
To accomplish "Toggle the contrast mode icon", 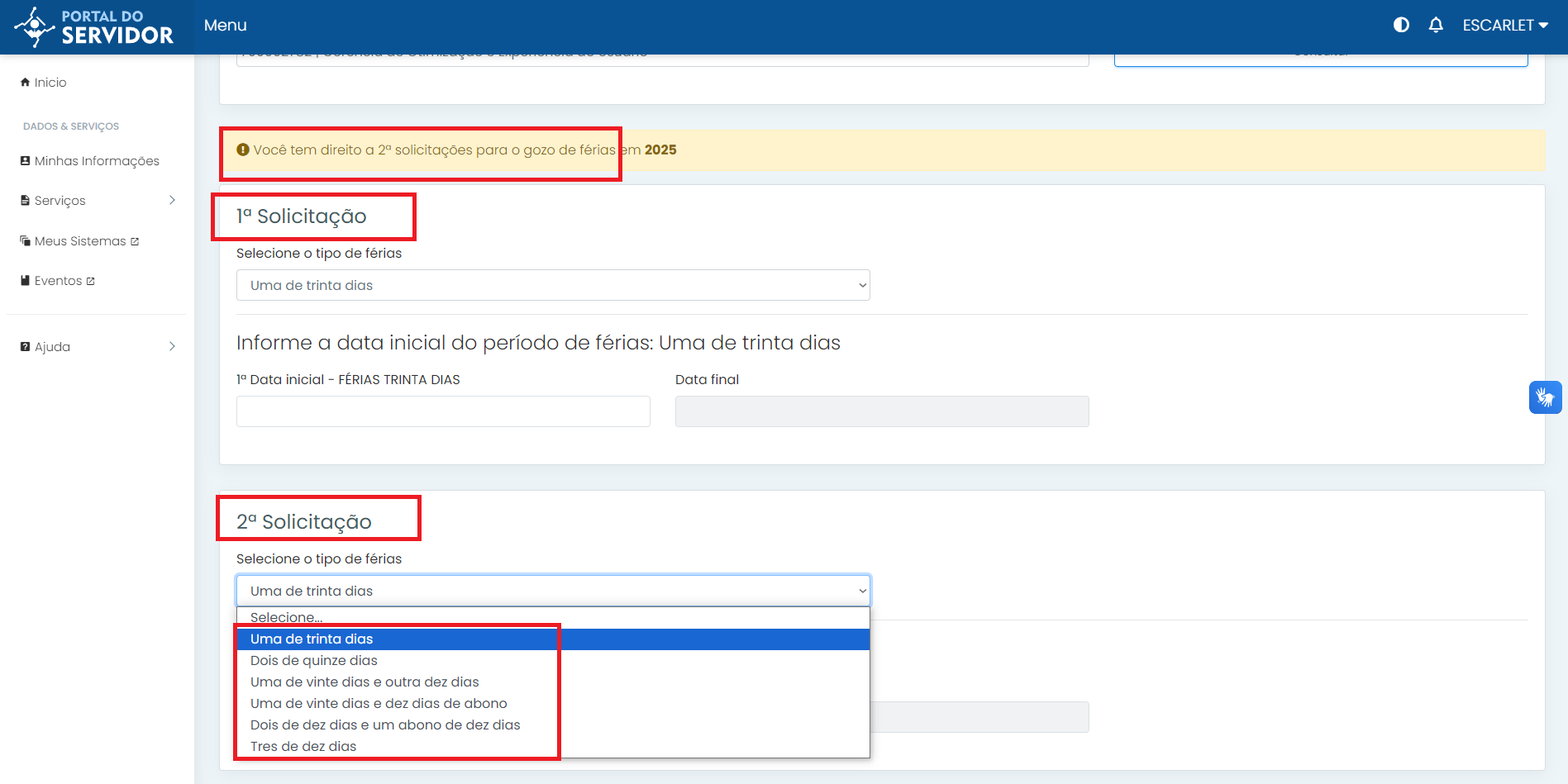I will [x=1401, y=25].
